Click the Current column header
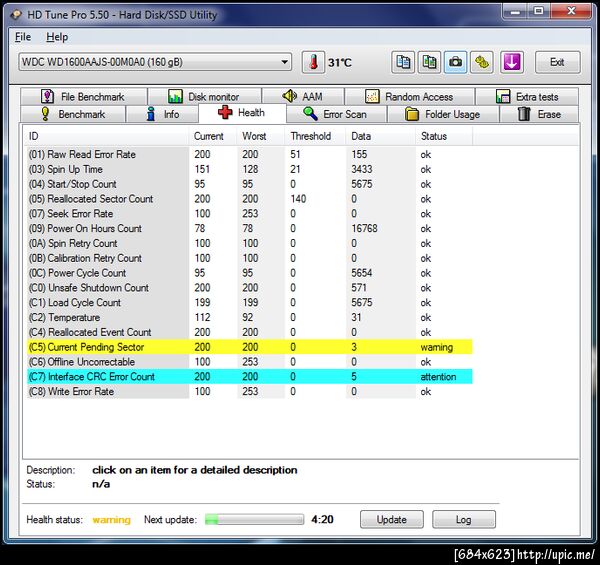Viewport: 600px width, 565px height. tap(213, 136)
